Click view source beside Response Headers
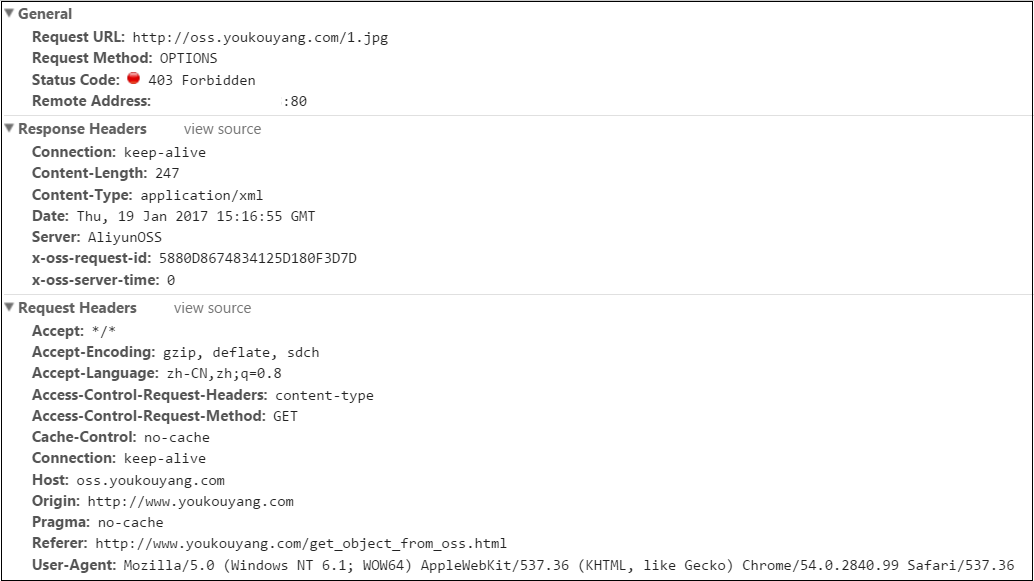1034x581 pixels. coord(222,129)
